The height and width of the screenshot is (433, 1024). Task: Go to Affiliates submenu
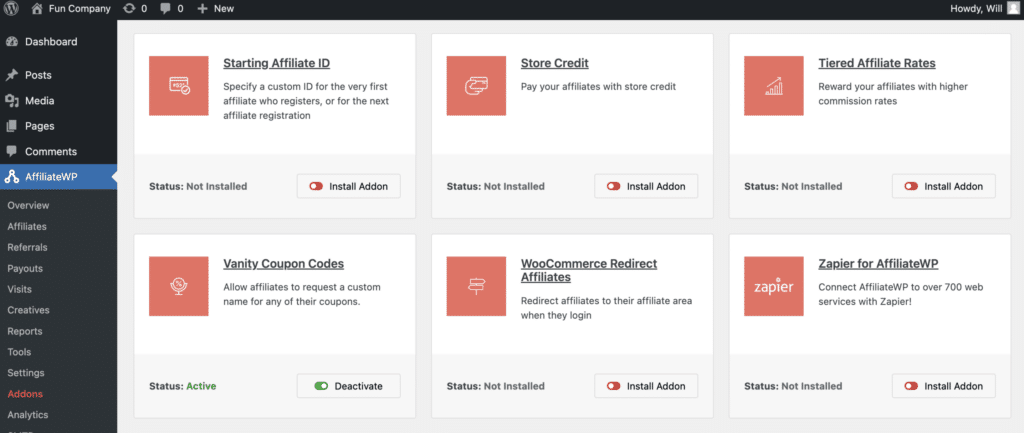27,227
